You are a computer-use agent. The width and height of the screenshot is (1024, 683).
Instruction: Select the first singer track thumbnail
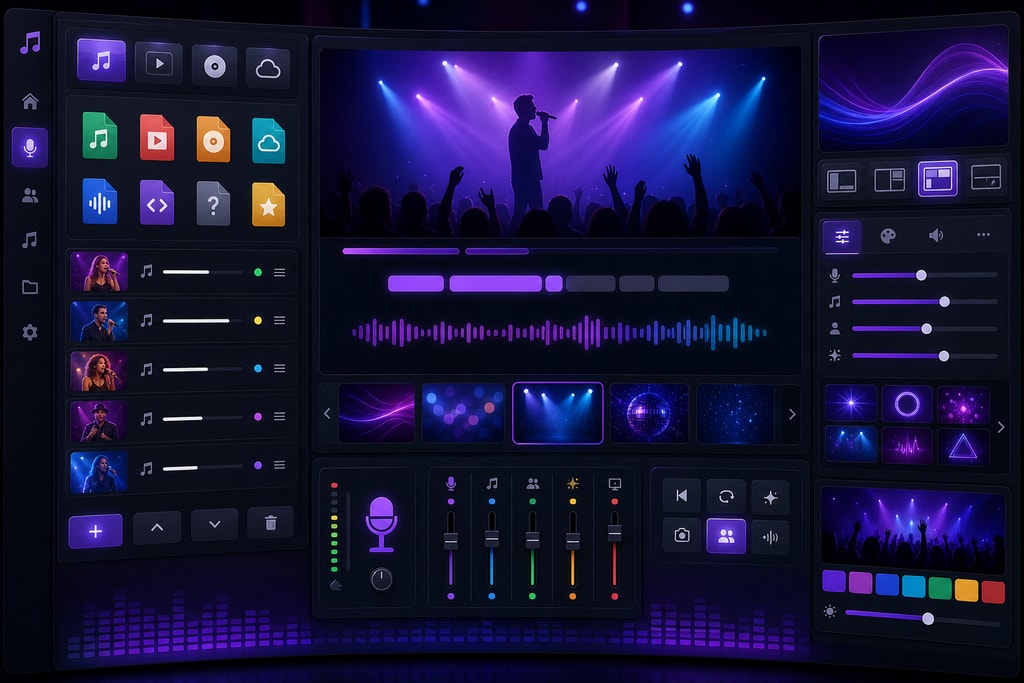99,272
